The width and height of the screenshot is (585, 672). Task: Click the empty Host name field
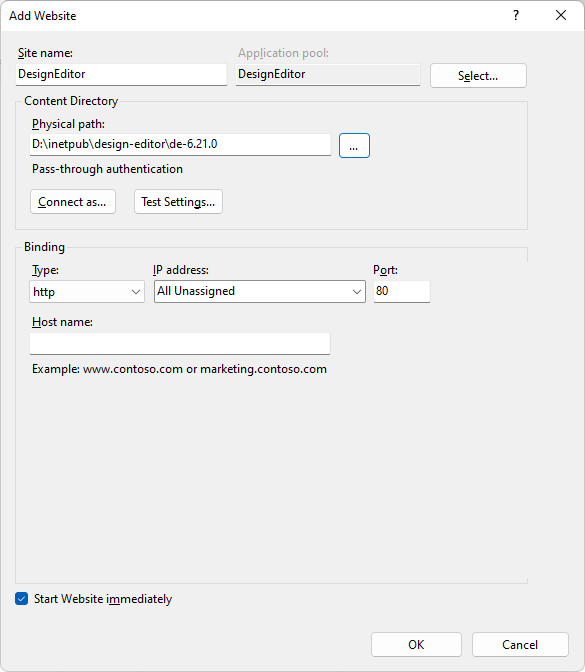pos(180,344)
